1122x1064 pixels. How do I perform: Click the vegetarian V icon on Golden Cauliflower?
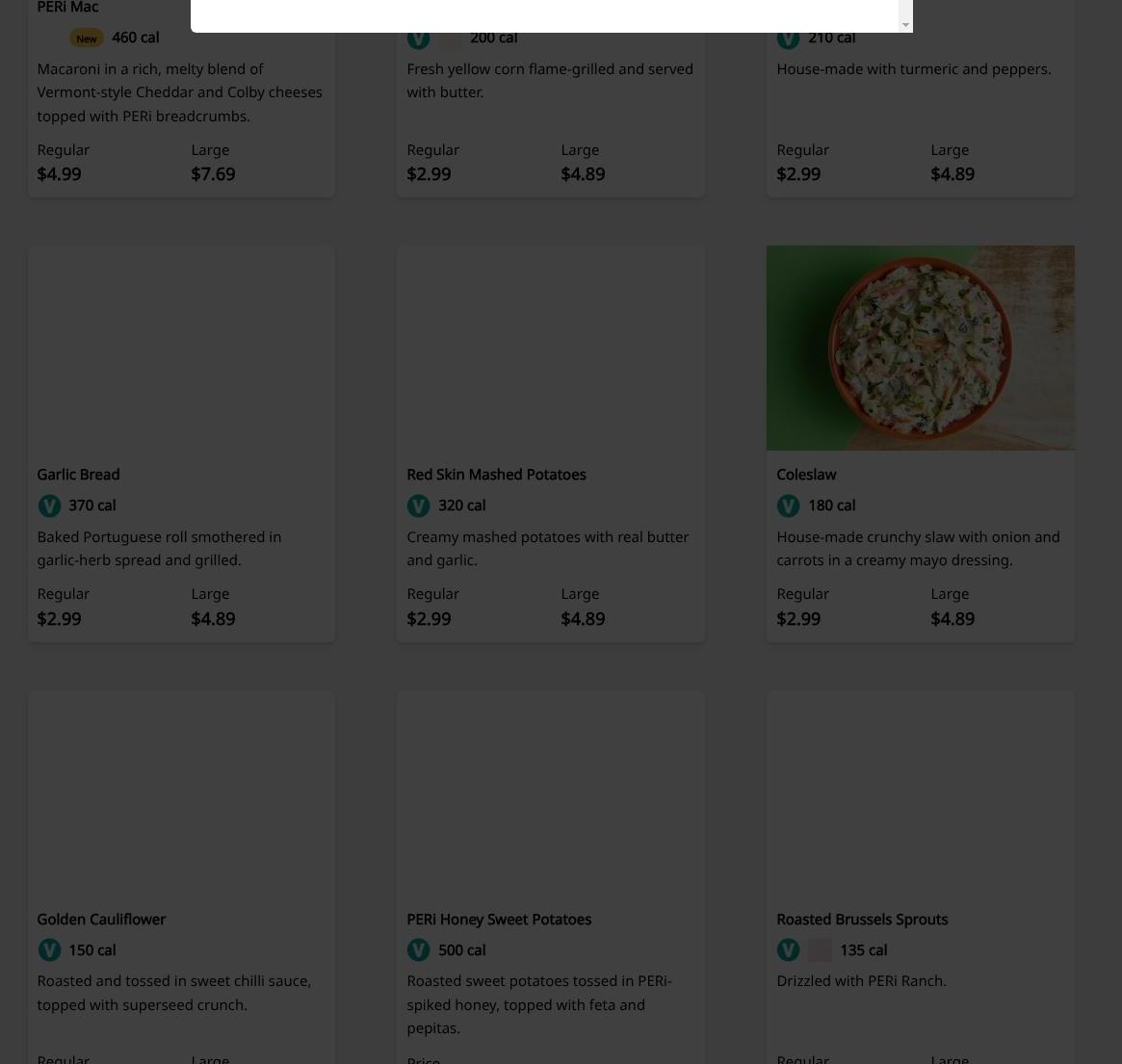click(49, 950)
